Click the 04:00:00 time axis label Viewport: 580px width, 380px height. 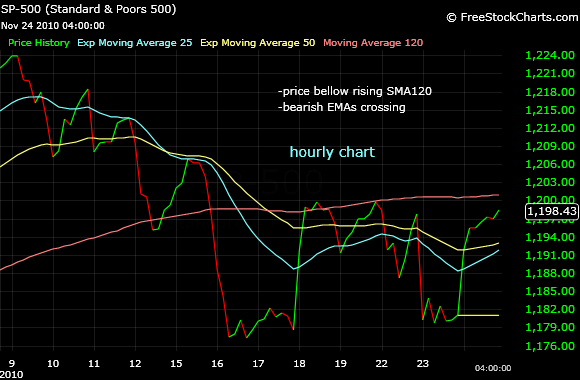click(493, 368)
